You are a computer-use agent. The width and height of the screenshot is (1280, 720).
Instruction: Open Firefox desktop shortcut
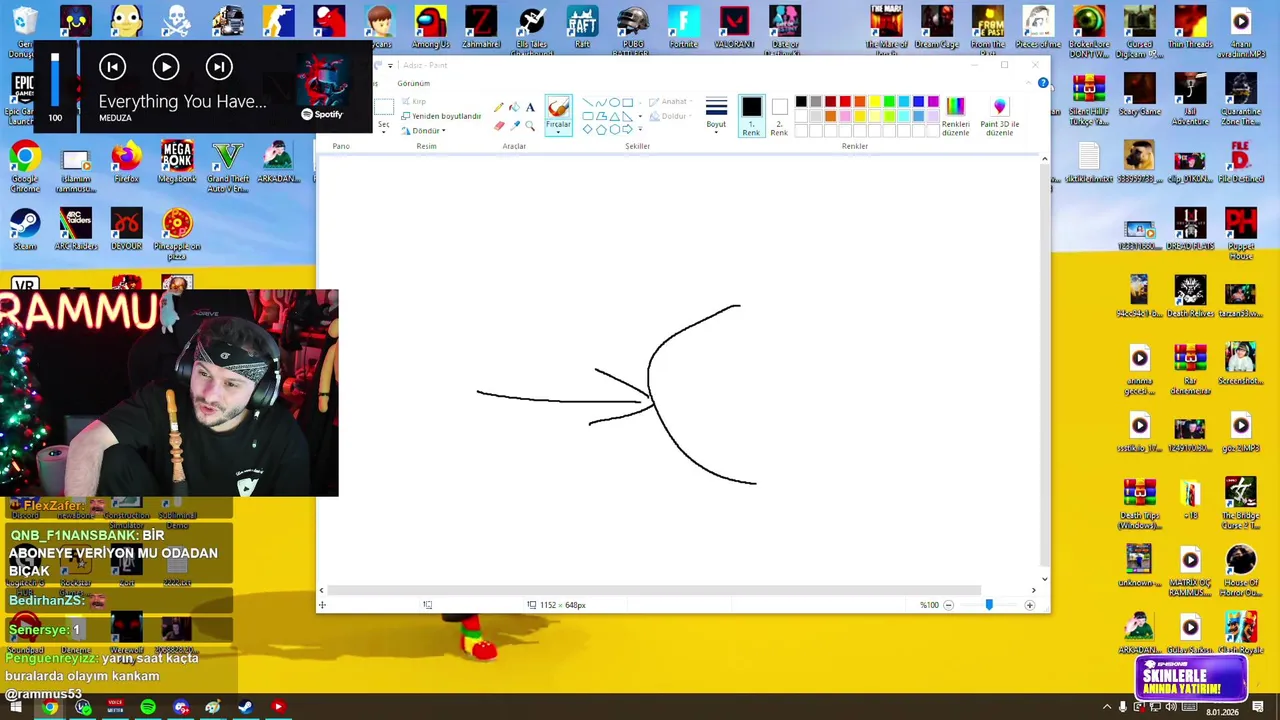point(126,162)
